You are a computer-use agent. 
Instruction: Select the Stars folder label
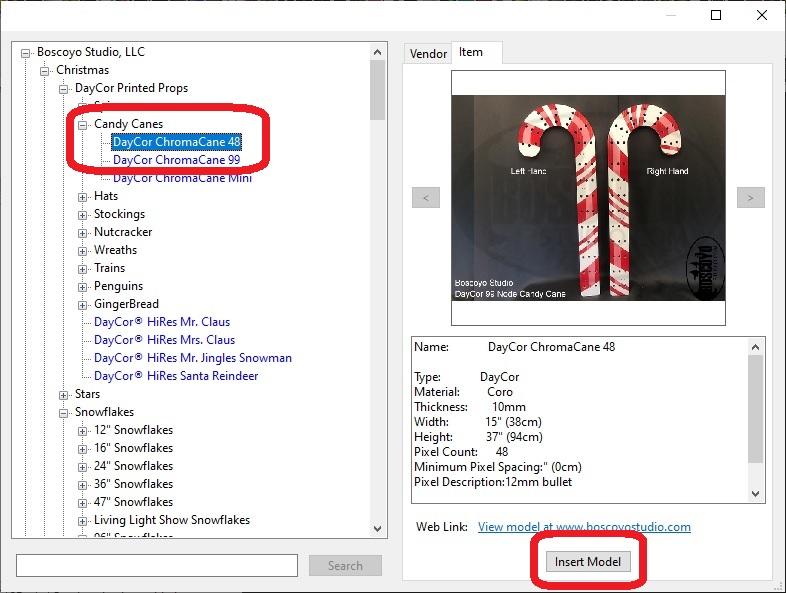(x=87, y=394)
